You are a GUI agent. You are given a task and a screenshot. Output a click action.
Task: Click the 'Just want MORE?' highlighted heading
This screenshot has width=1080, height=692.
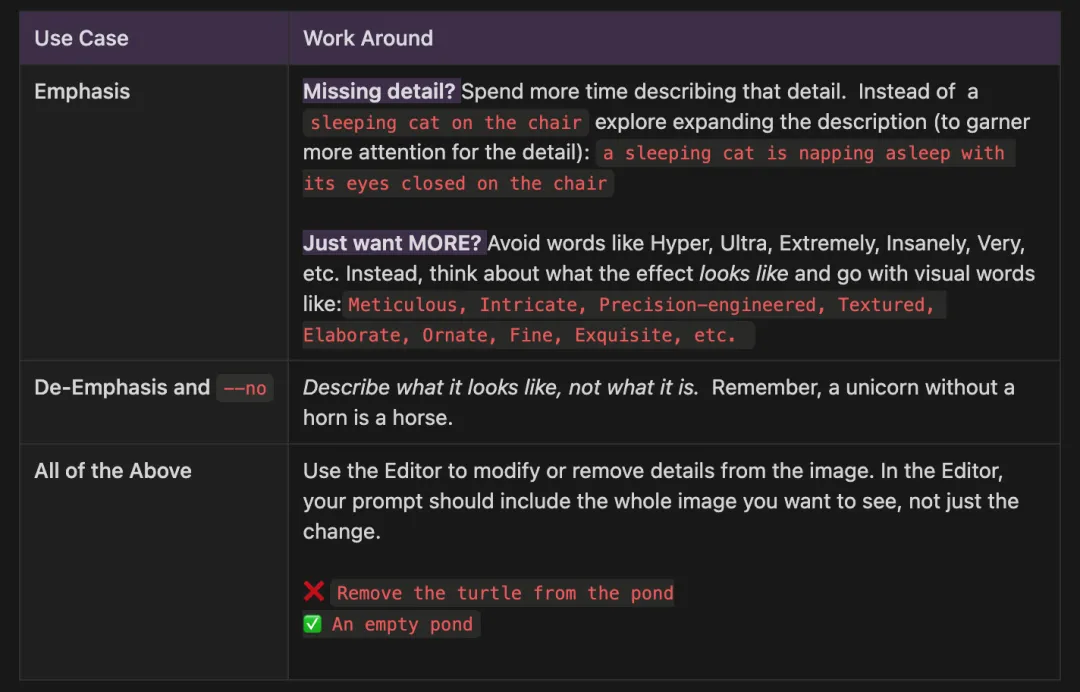pos(393,243)
